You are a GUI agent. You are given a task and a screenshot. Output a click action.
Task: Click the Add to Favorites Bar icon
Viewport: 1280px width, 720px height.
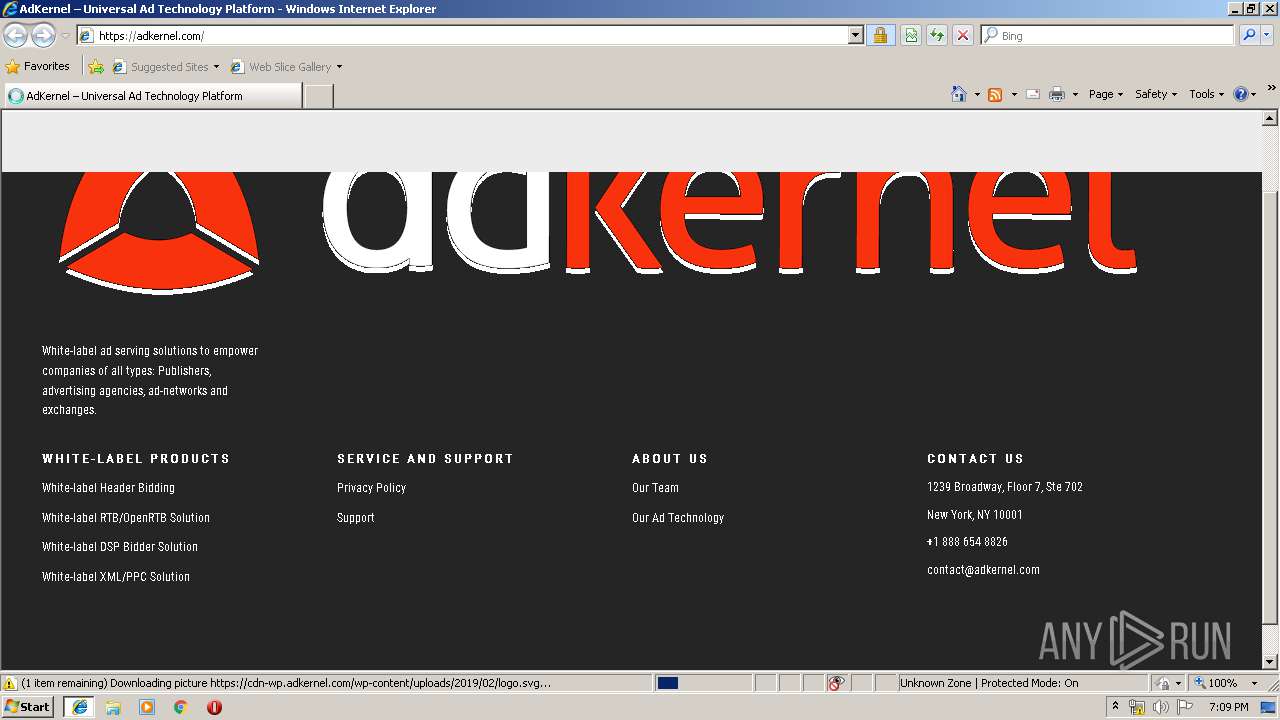(x=96, y=67)
